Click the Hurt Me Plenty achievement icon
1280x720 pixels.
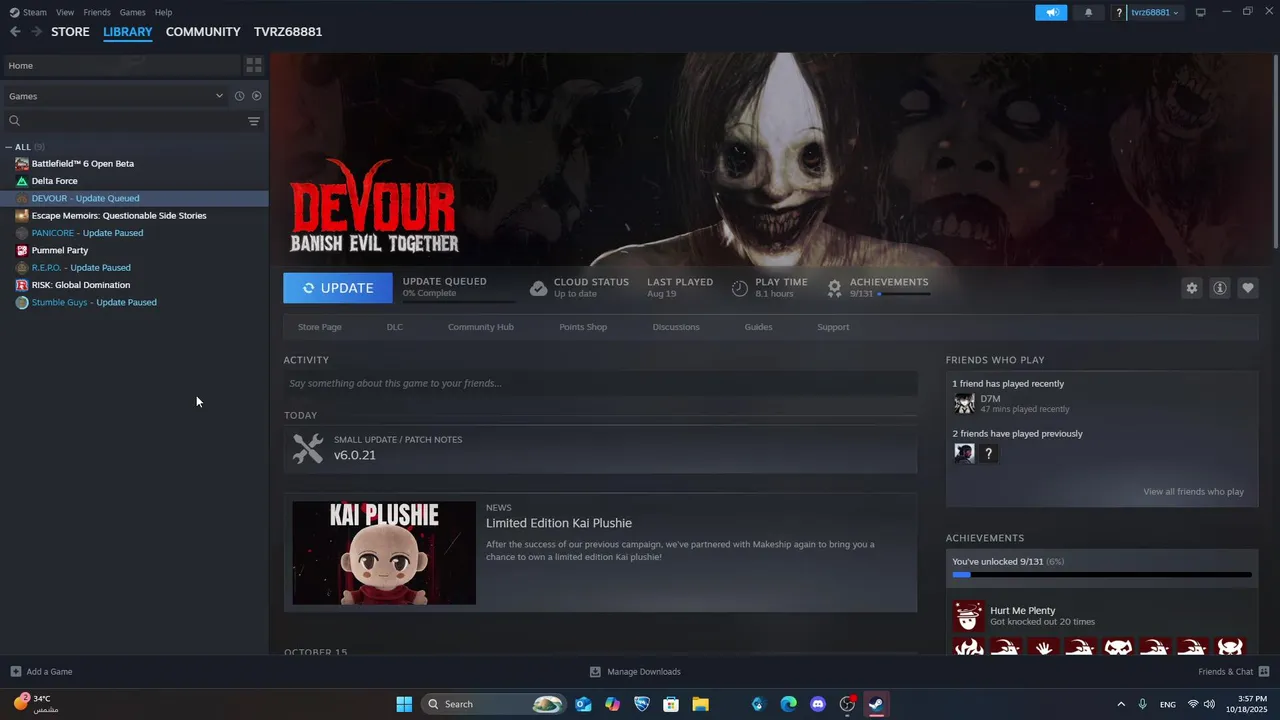pyautogui.click(x=968, y=615)
